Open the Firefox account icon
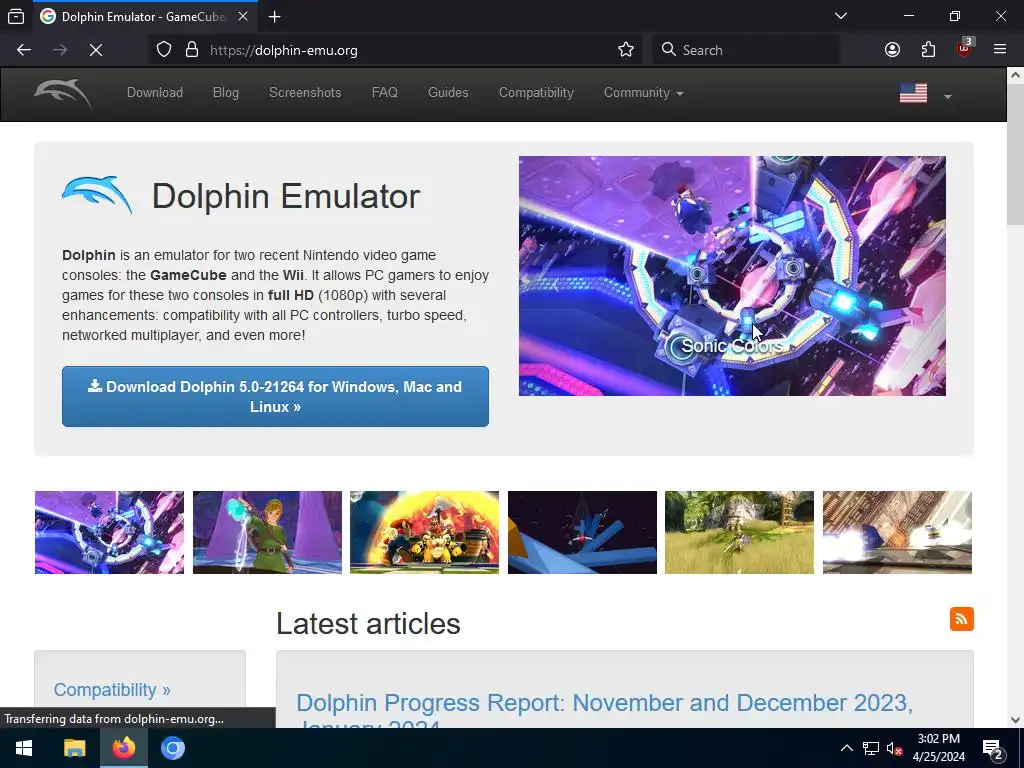 click(x=892, y=50)
